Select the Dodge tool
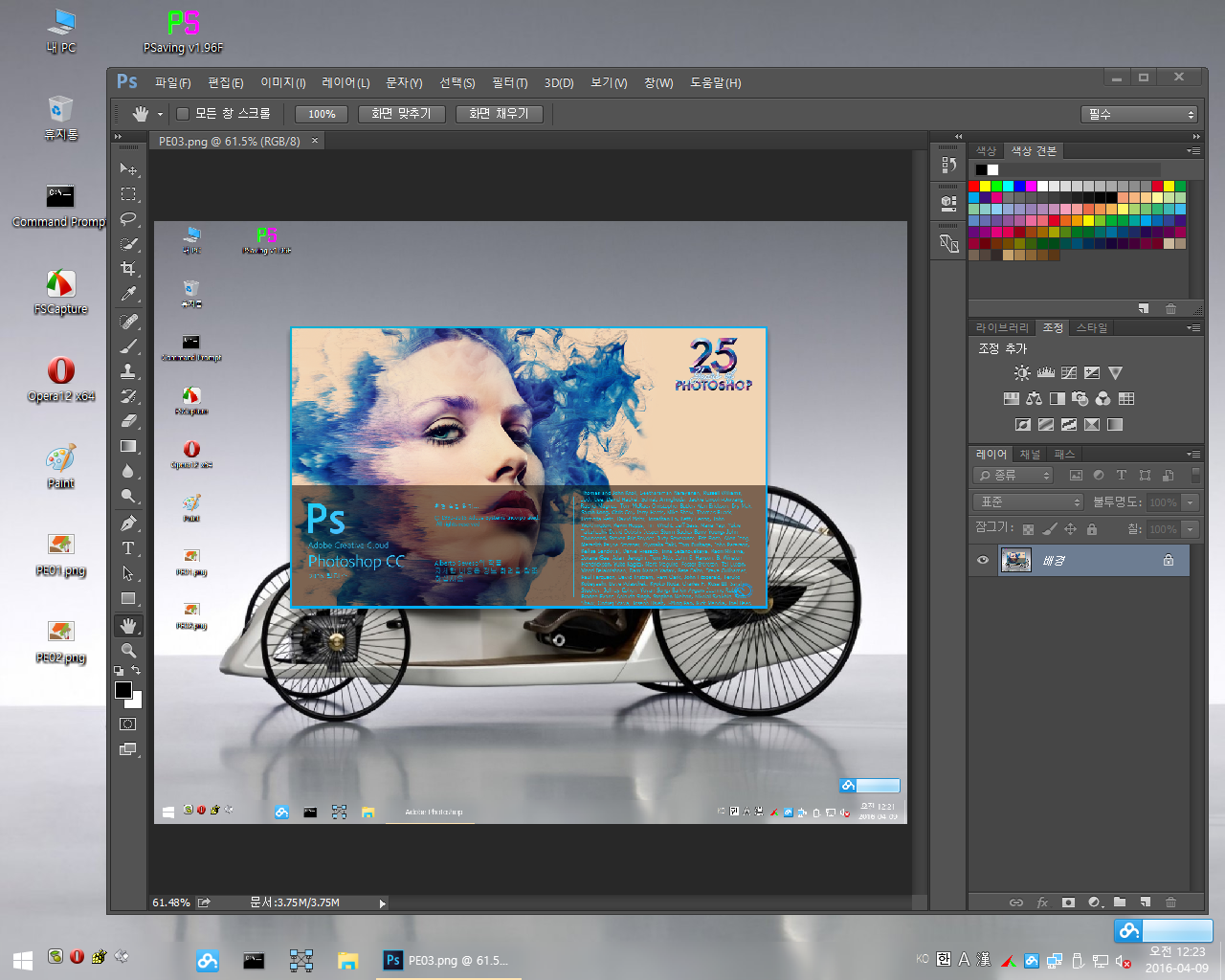The width and height of the screenshot is (1225, 980). click(128, 496)
